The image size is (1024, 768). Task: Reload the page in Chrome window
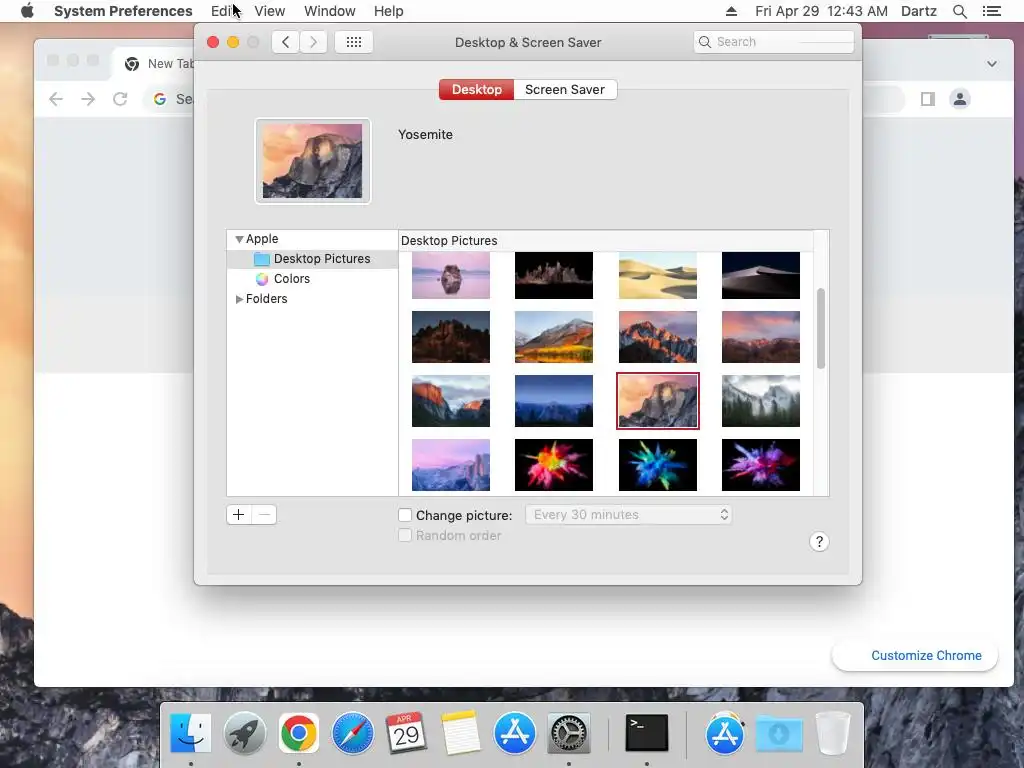click(120, 99)
